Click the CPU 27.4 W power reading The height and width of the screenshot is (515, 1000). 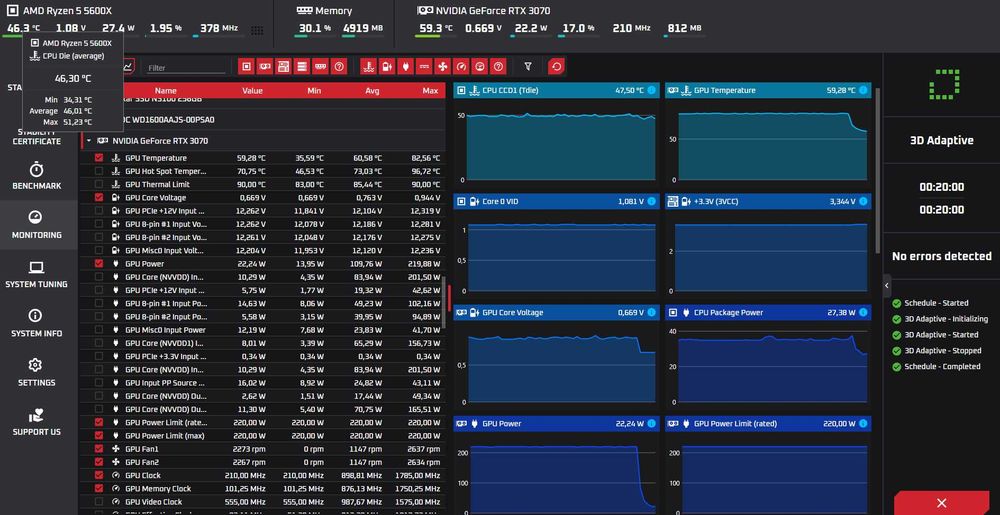118,28
